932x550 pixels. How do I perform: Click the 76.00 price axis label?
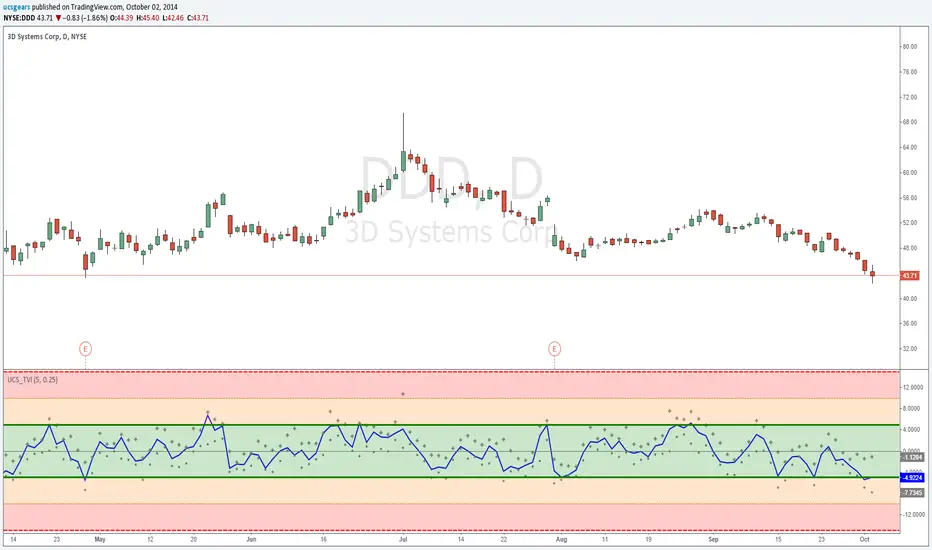pyautogui.click(x=909, y=71)
